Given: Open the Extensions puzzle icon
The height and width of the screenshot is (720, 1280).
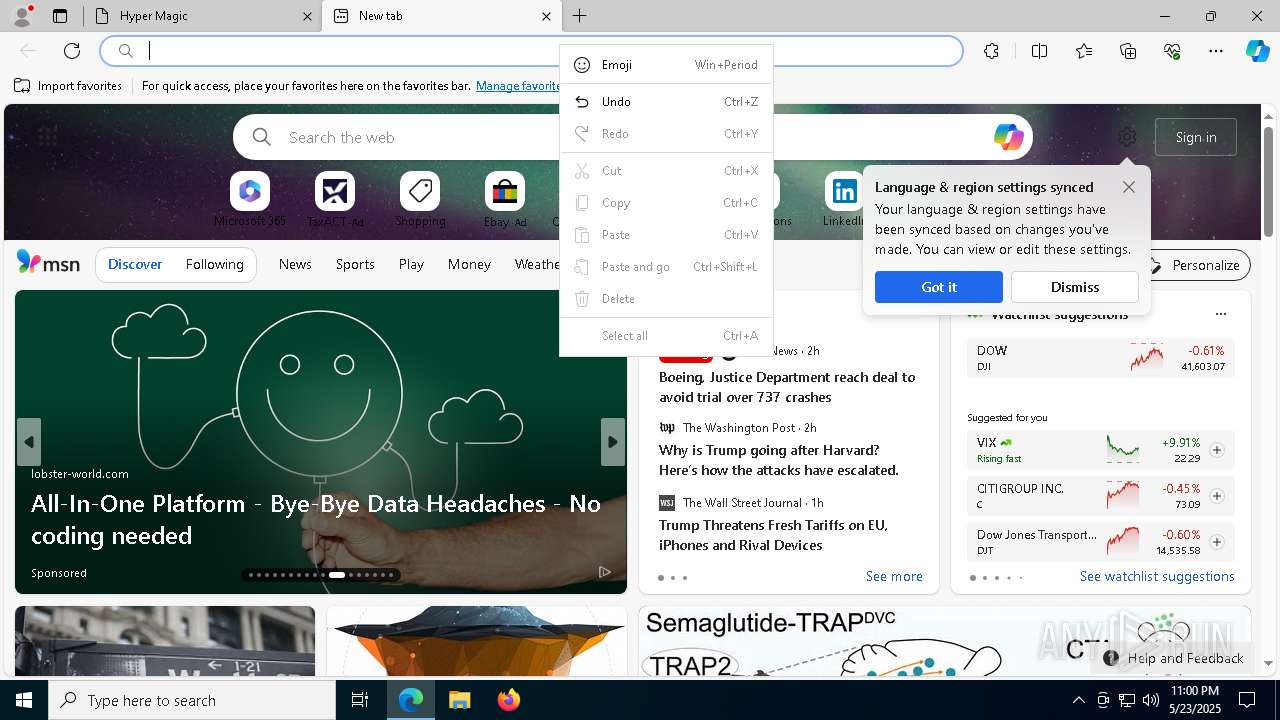Looking at the screenshot, I should coord(991,51).
